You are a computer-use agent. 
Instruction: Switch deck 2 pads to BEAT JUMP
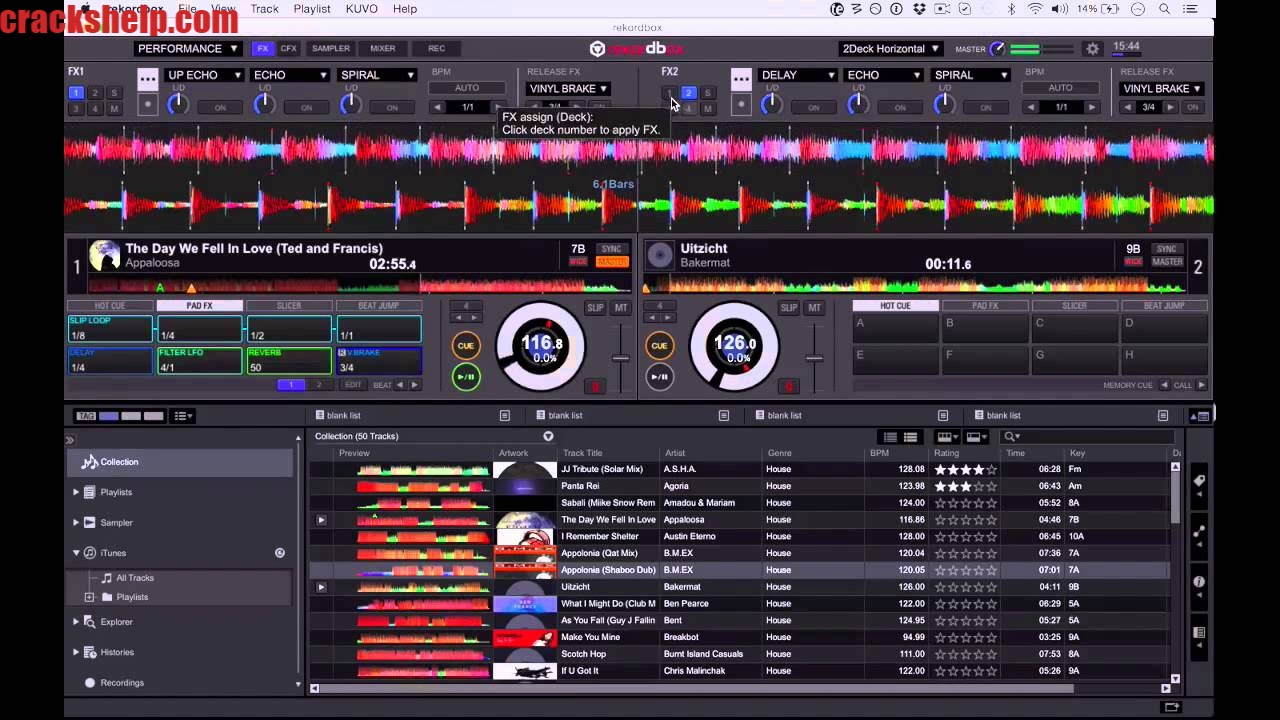(1164, 306)
